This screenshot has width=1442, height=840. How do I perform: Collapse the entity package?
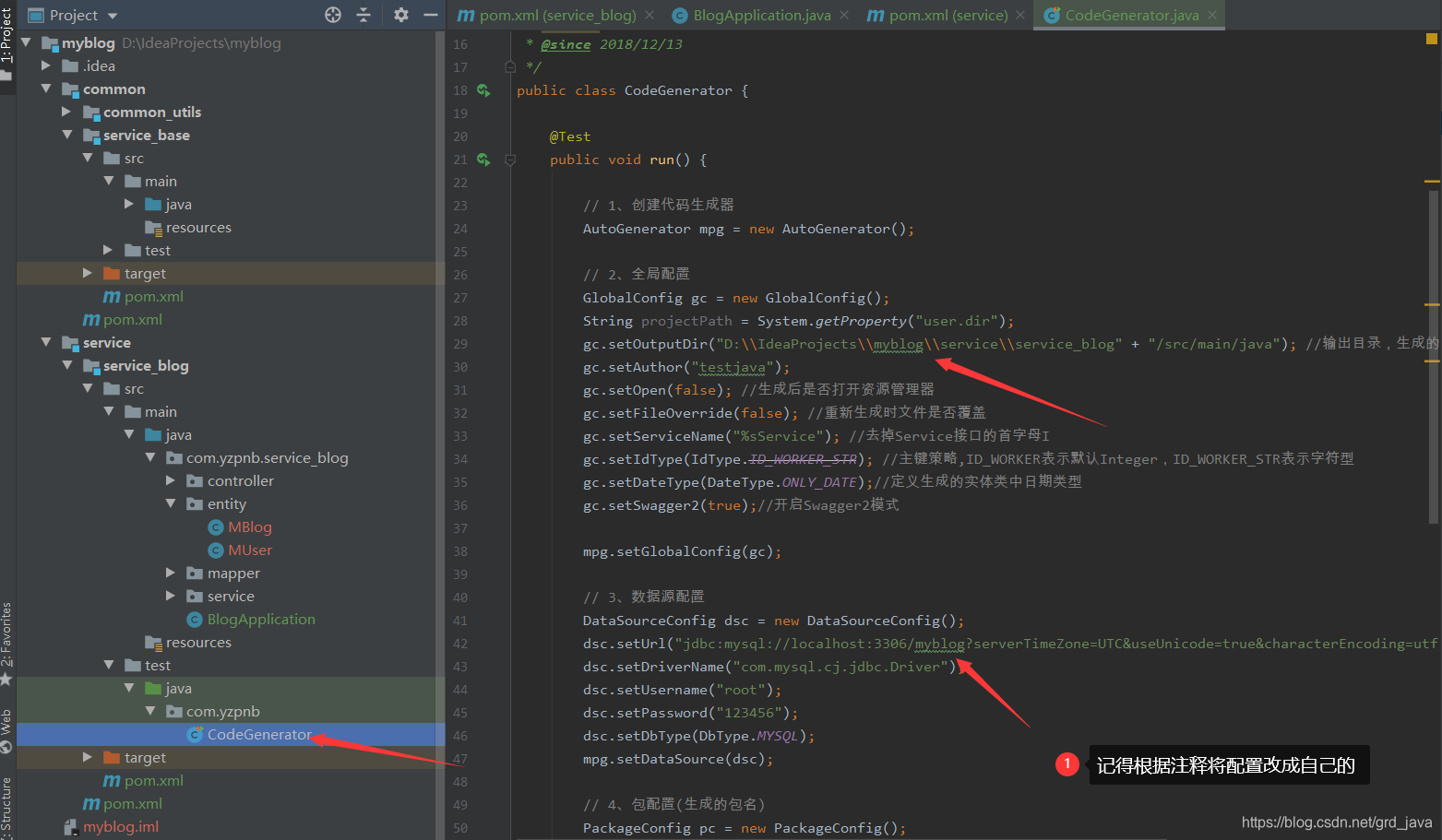tap(171, 503)
